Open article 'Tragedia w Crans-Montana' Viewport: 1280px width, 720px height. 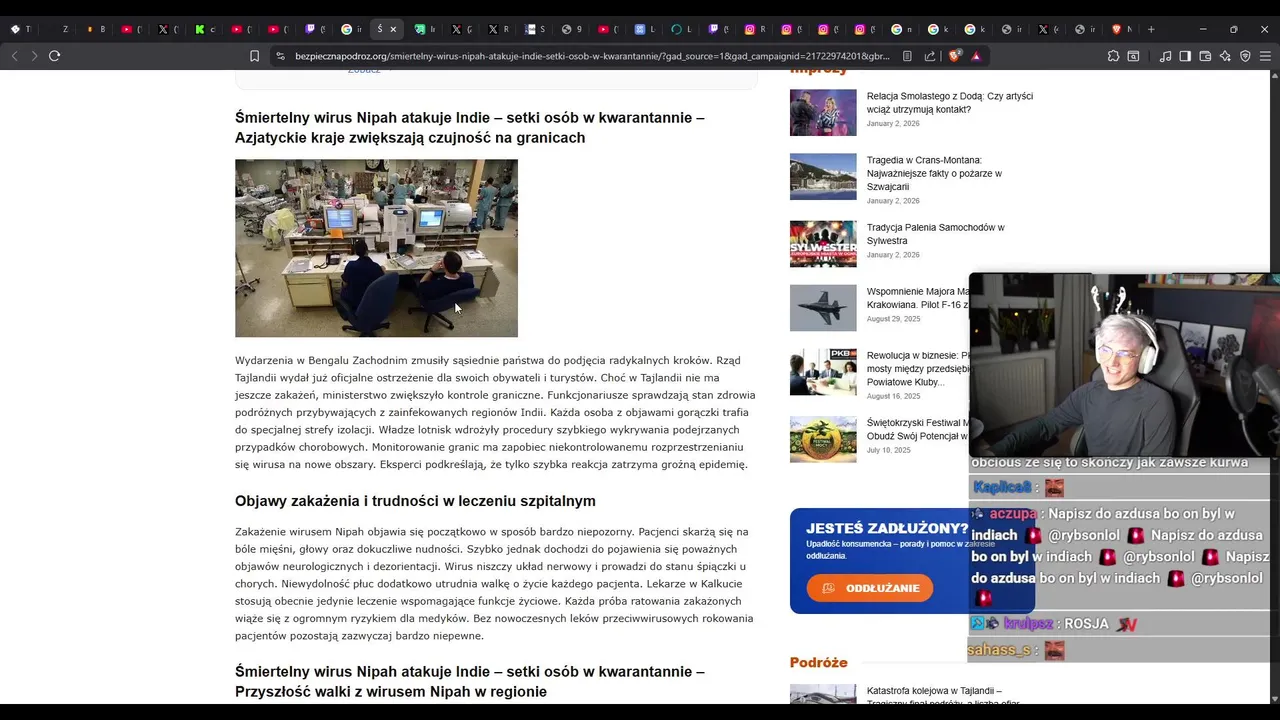tap(934, 173)
